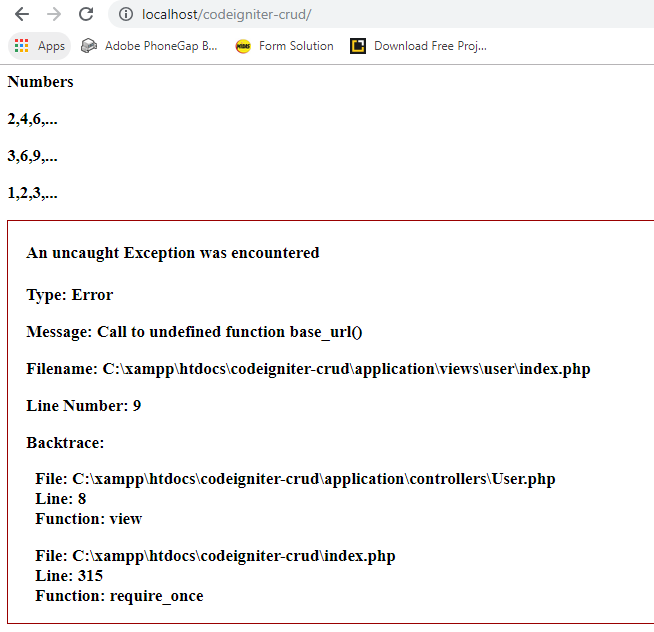This screenshot has width=654, height=632.
Task: Click the 'Function: view' backtrace entry
Action: pos(88,519)
